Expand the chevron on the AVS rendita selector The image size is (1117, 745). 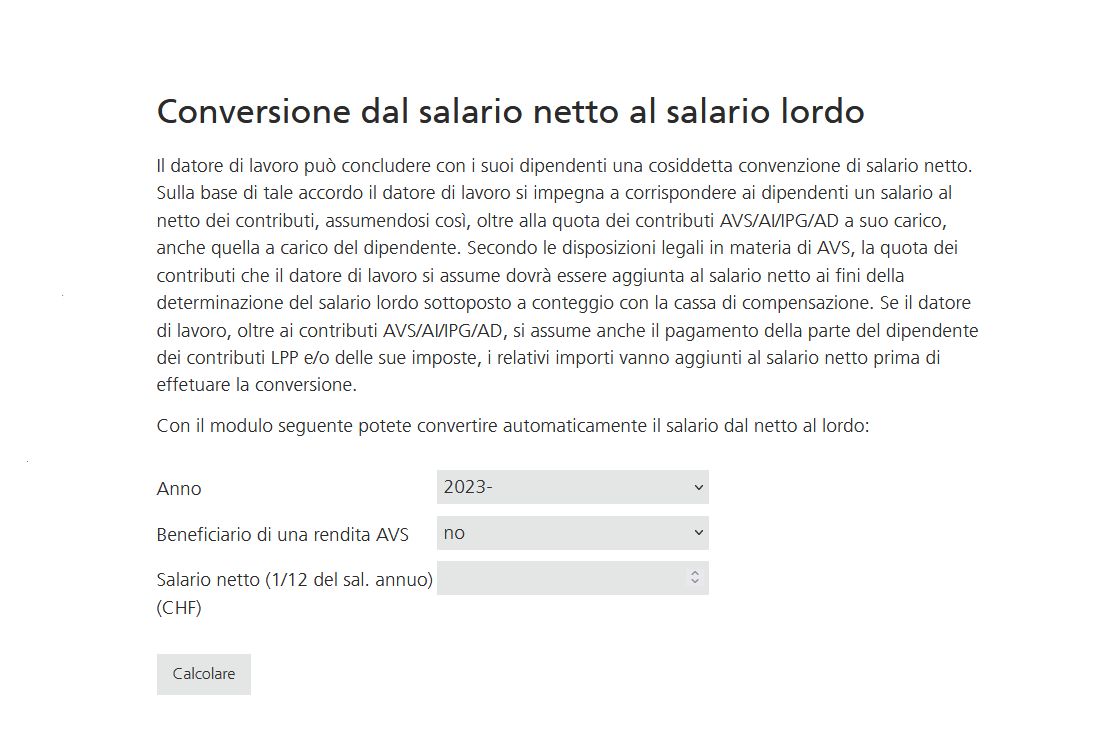coord(697,533)
